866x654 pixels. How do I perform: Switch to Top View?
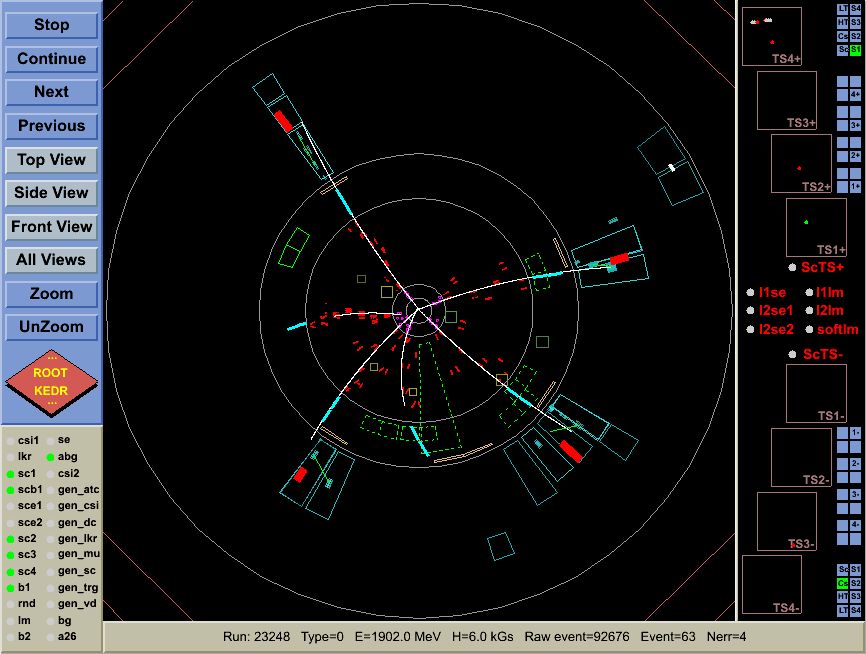[51, 160]
